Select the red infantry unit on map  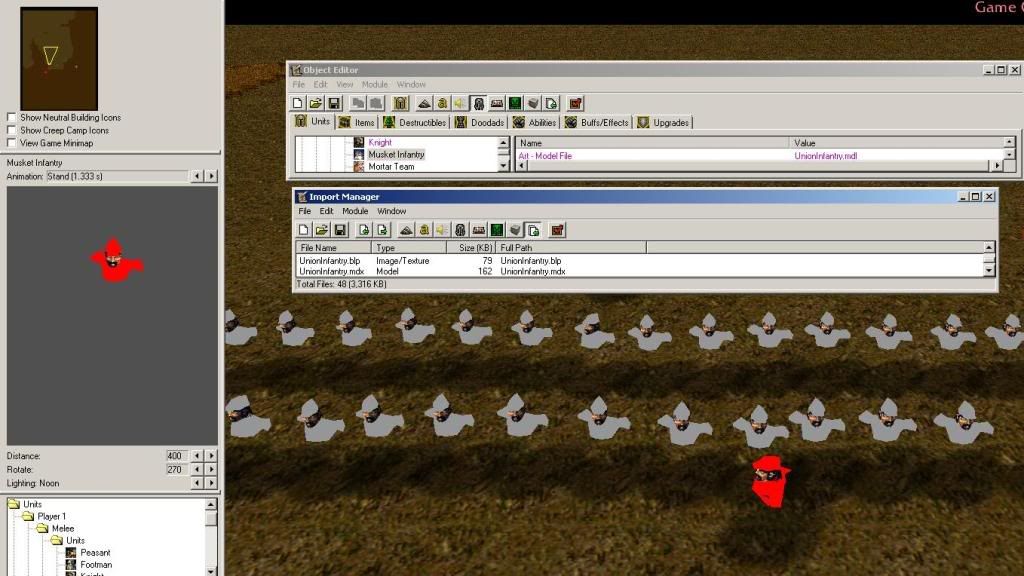pos(771,481)
